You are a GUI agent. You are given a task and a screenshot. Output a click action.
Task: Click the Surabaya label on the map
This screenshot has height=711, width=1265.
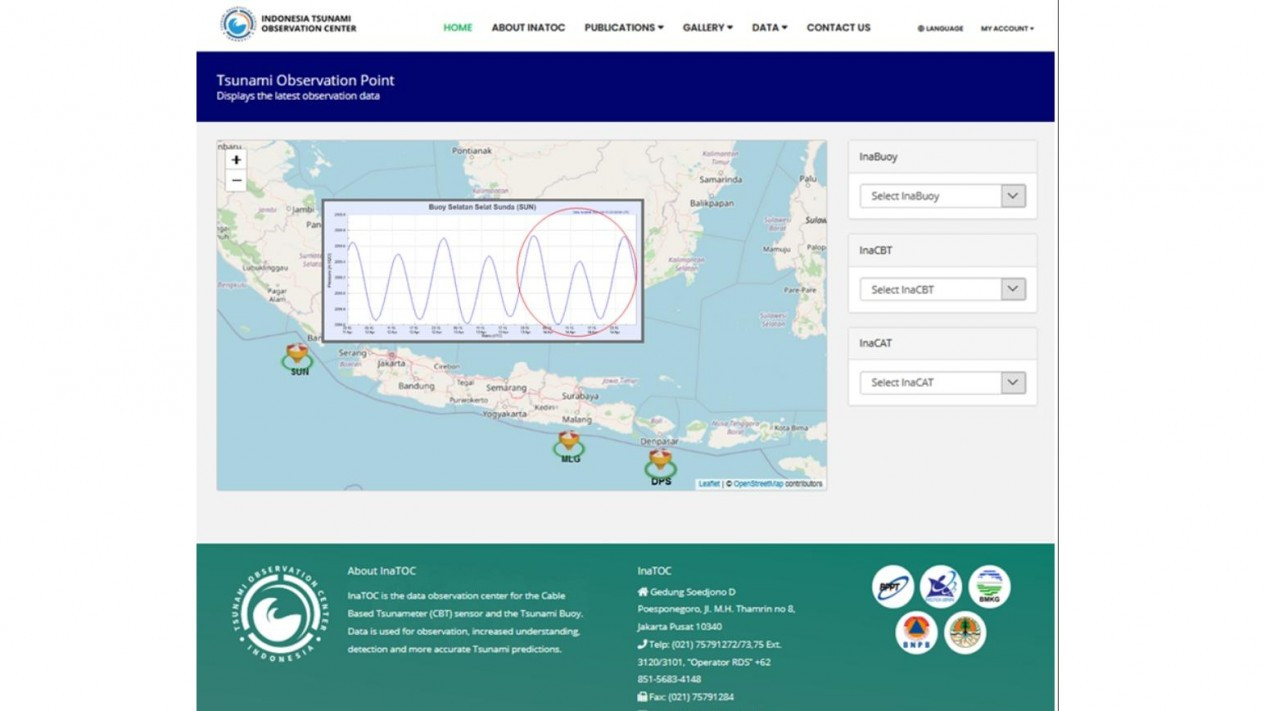click(x=580, y=396)
